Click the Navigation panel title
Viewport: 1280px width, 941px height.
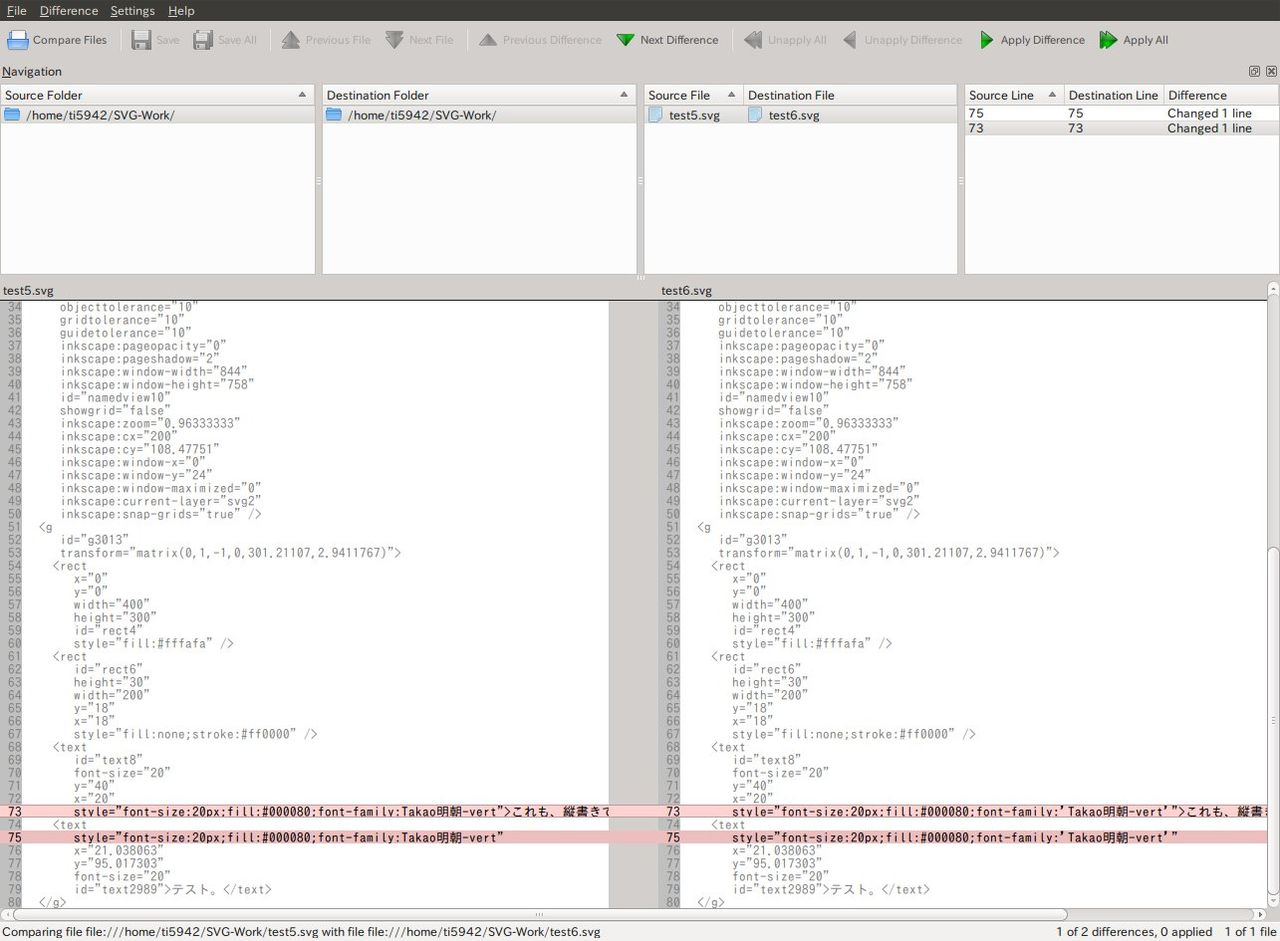pyautogui.click(x=32, y=72)
